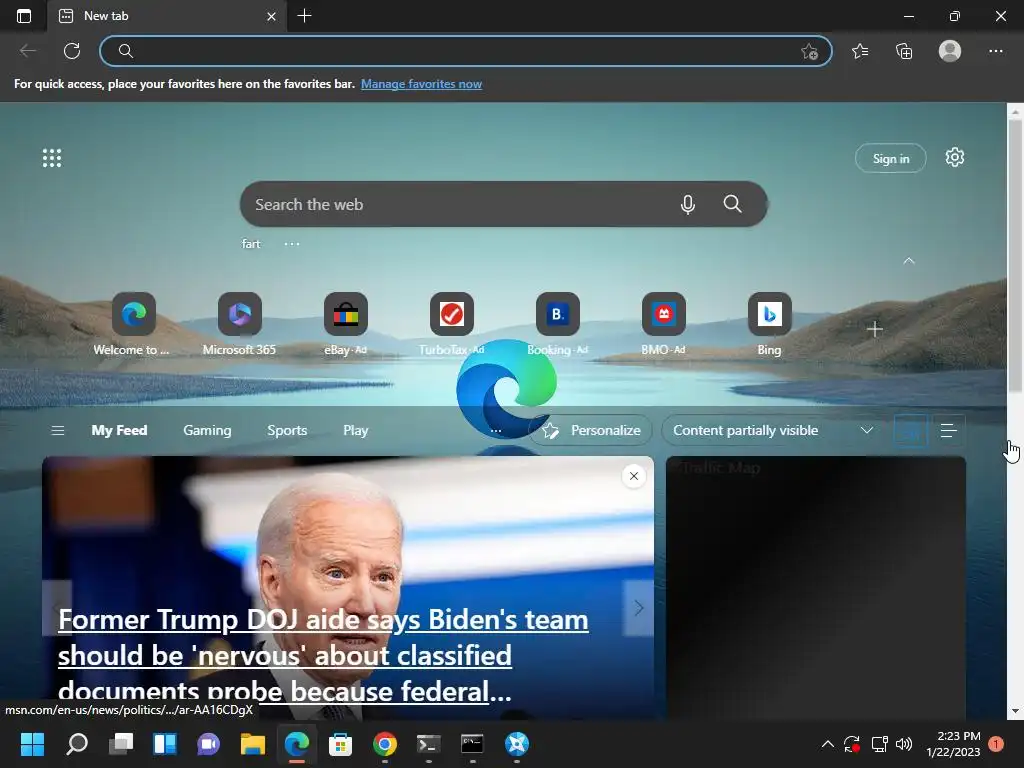Go to next news story arrow
1024x768 pixels.
(x=638, y=608)
